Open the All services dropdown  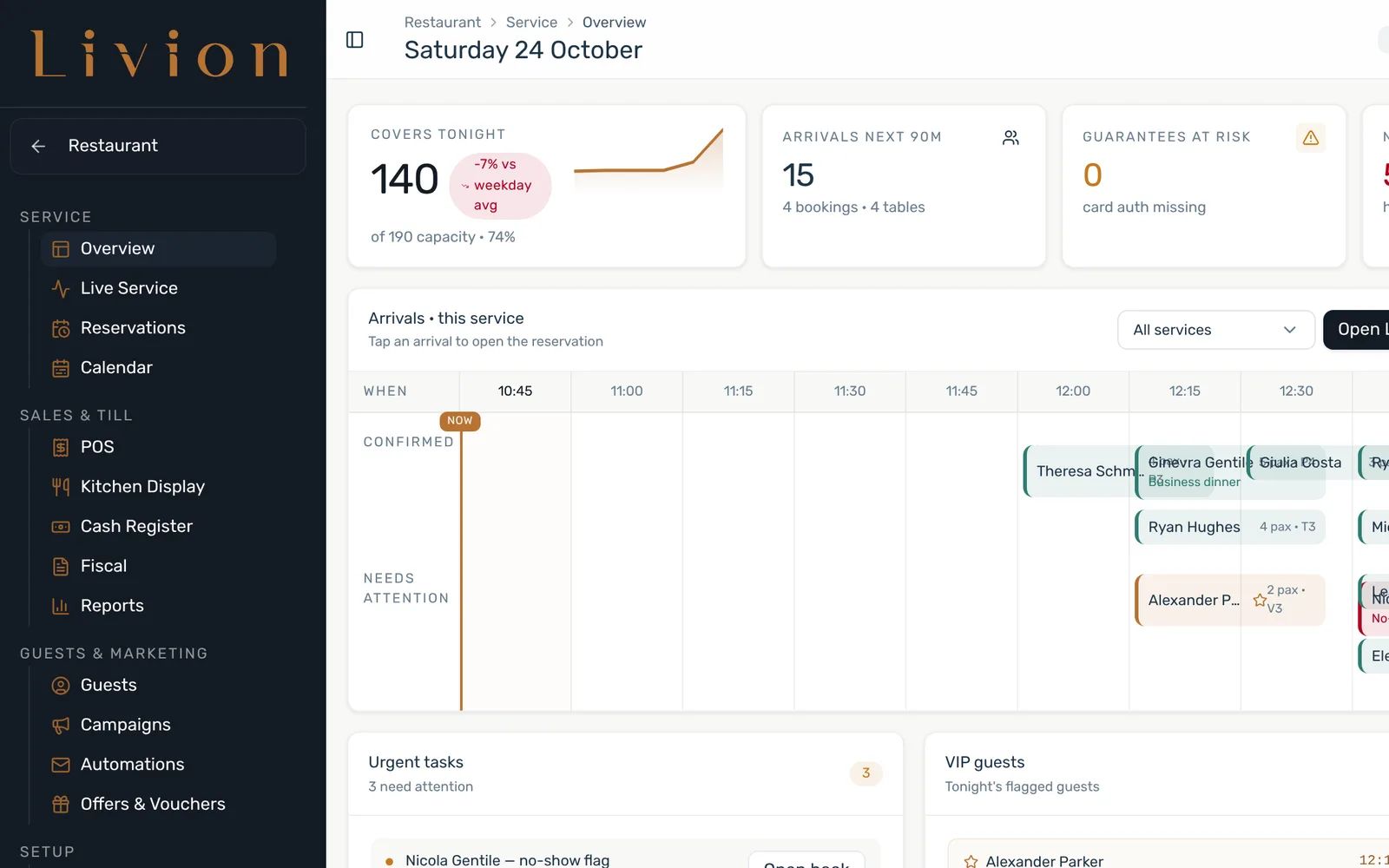tap(1215, 330)
